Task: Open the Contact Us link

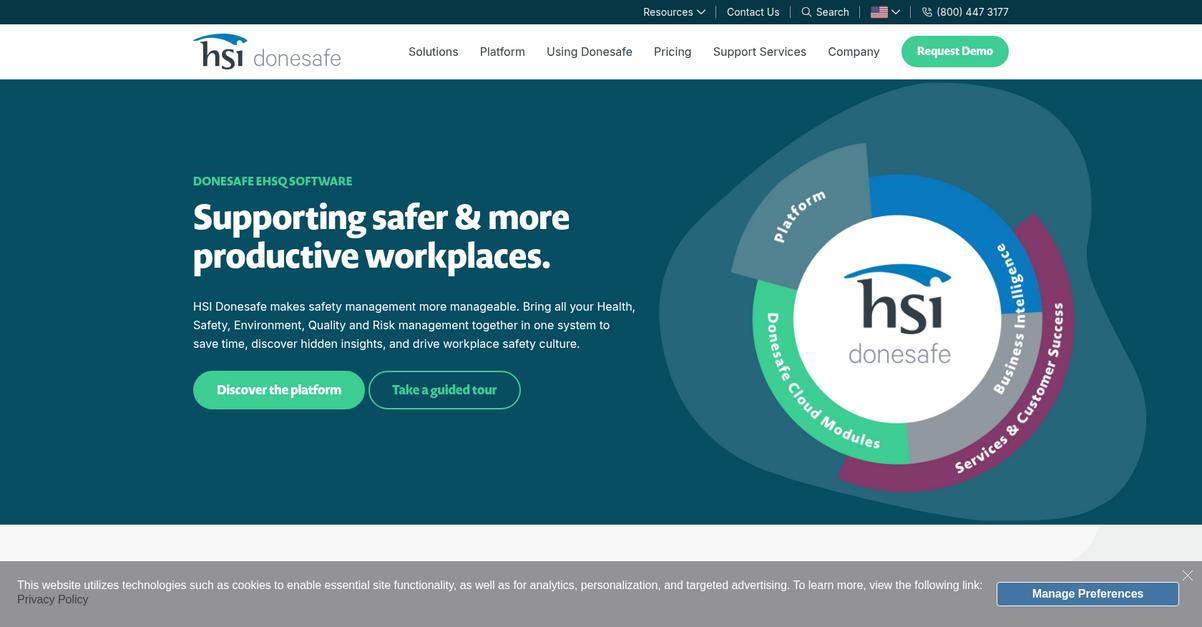Action: point(753,12)
